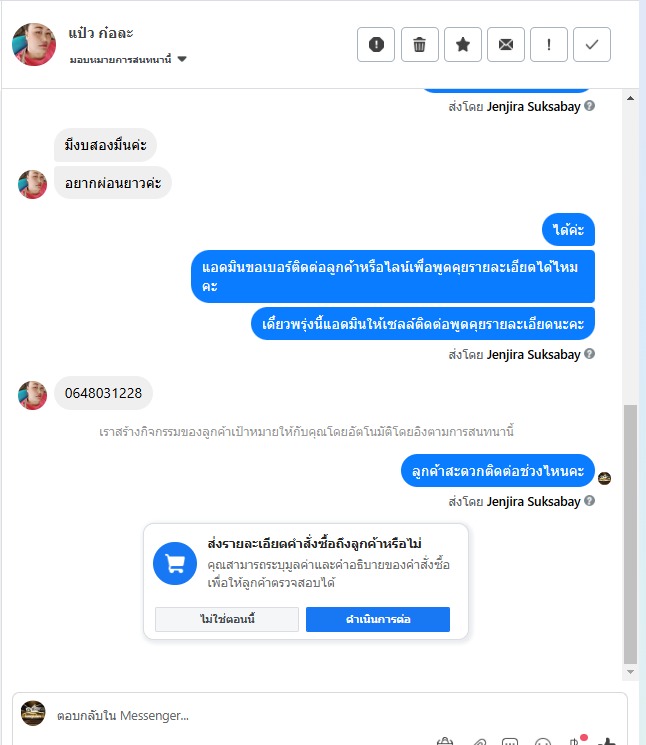Screen dimensions: 646x745
Task: Delete conversation using the trash icon
Action: click(x=419, y=45)
